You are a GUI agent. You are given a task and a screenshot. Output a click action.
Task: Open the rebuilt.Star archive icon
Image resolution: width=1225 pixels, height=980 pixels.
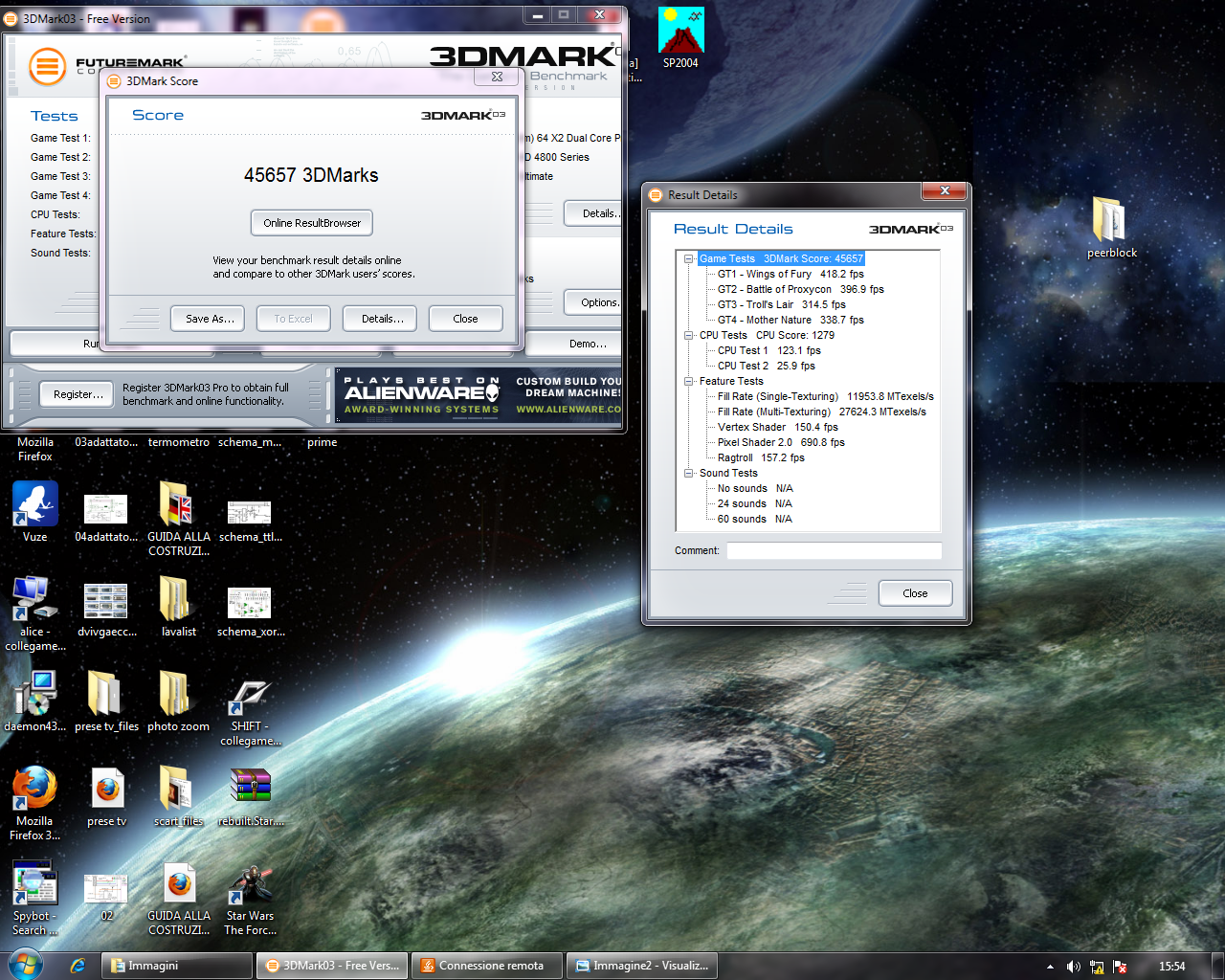[x=250, y=796]
